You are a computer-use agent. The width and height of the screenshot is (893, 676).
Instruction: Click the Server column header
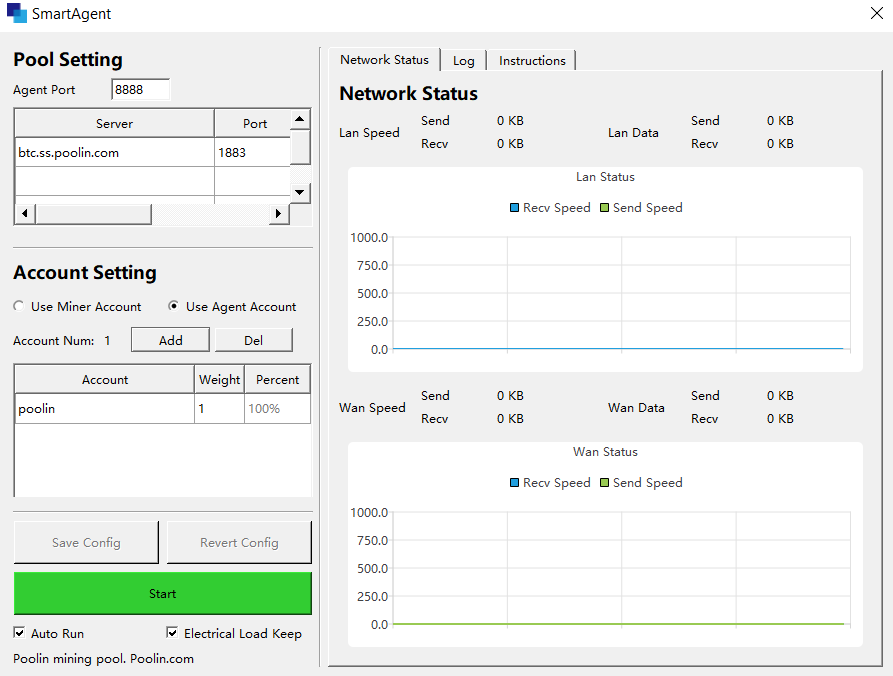[114, 124]
